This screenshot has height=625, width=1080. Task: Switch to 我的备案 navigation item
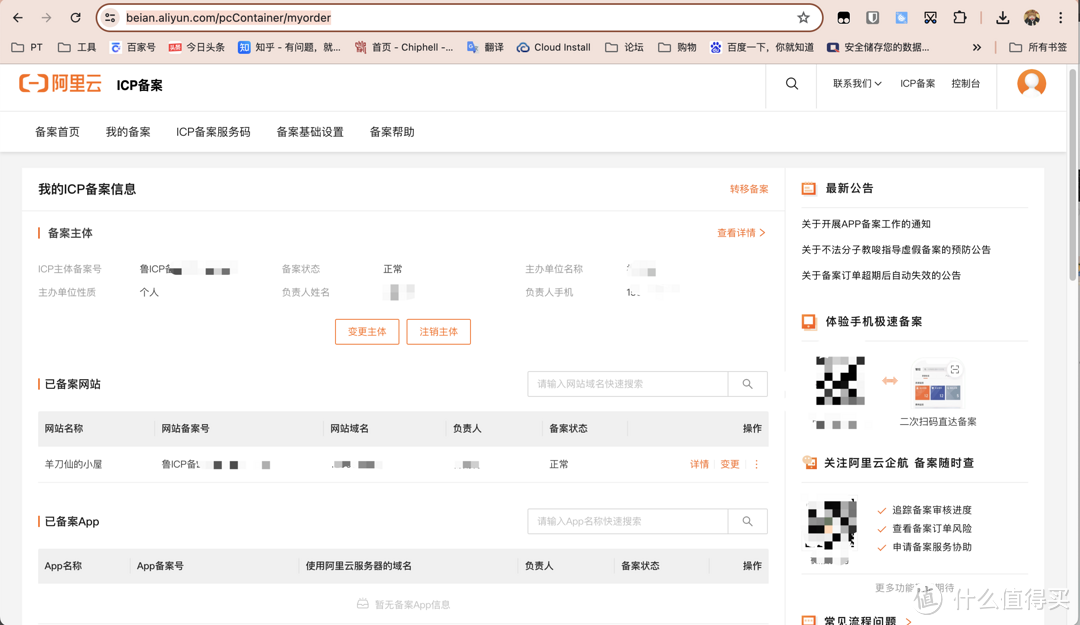(x=127, y=131)
